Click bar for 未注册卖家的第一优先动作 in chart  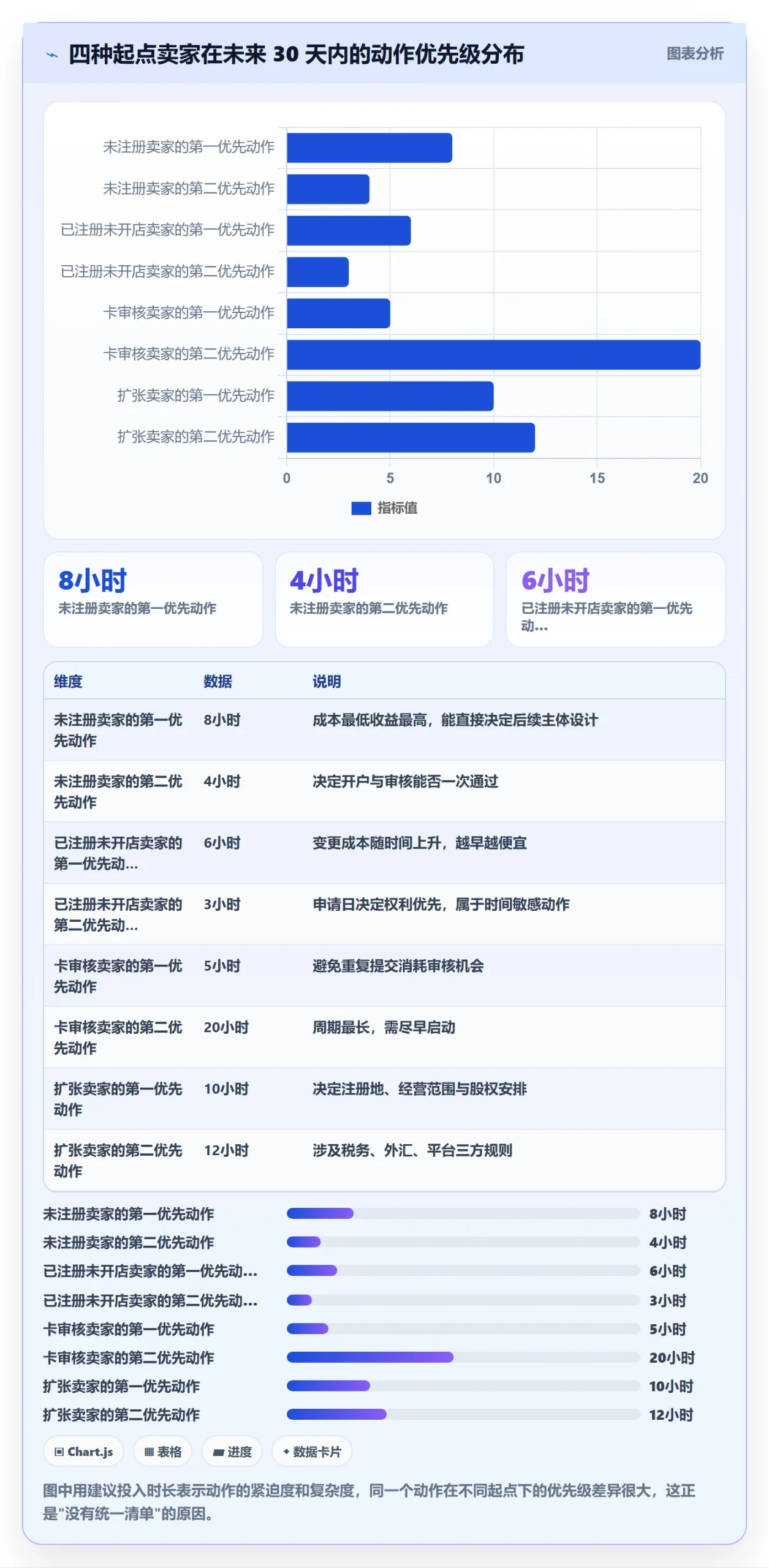click(x=369, y=148)
